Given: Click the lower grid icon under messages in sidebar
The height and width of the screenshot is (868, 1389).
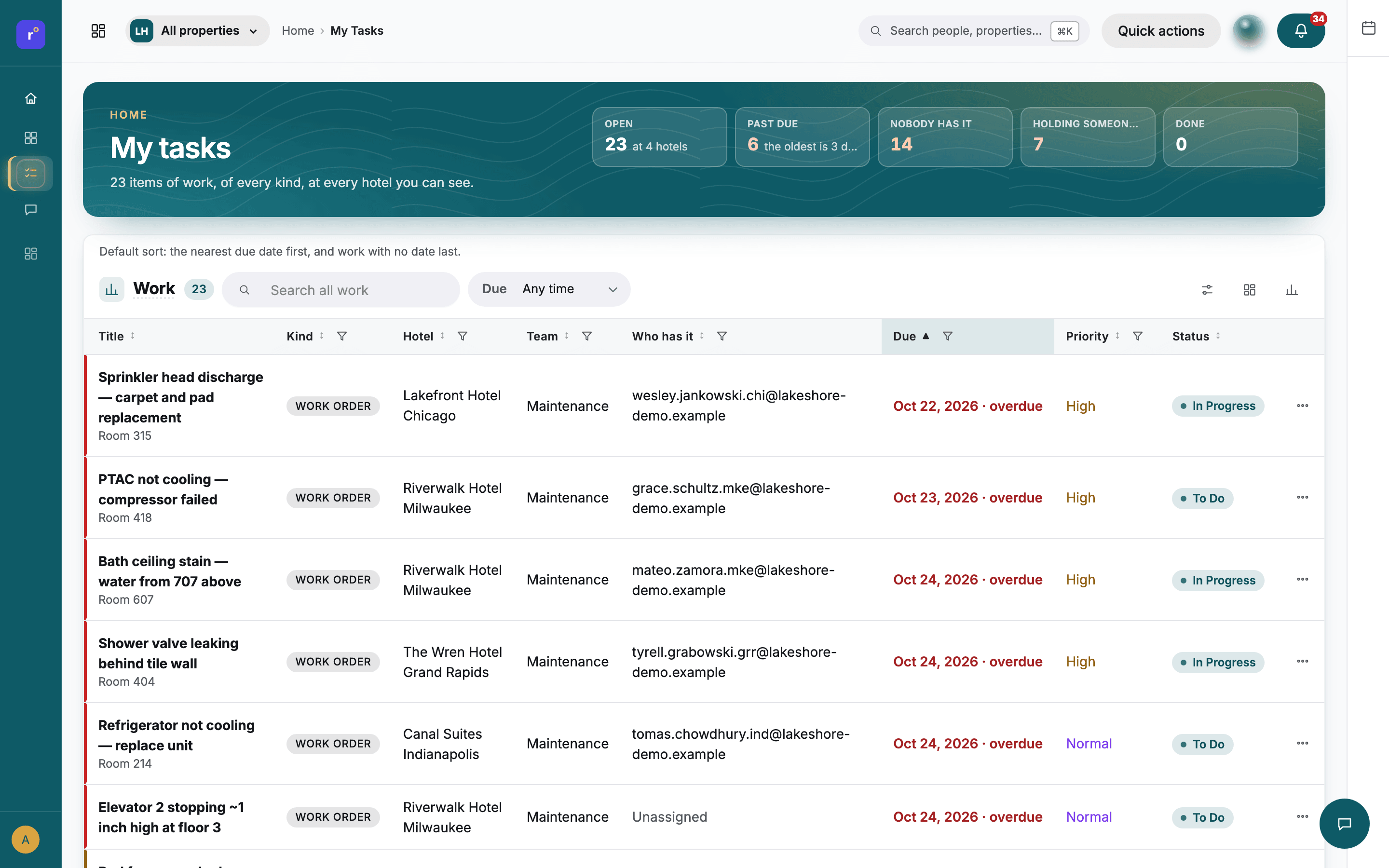Looking at the screenshot, I should coord(31,254).
